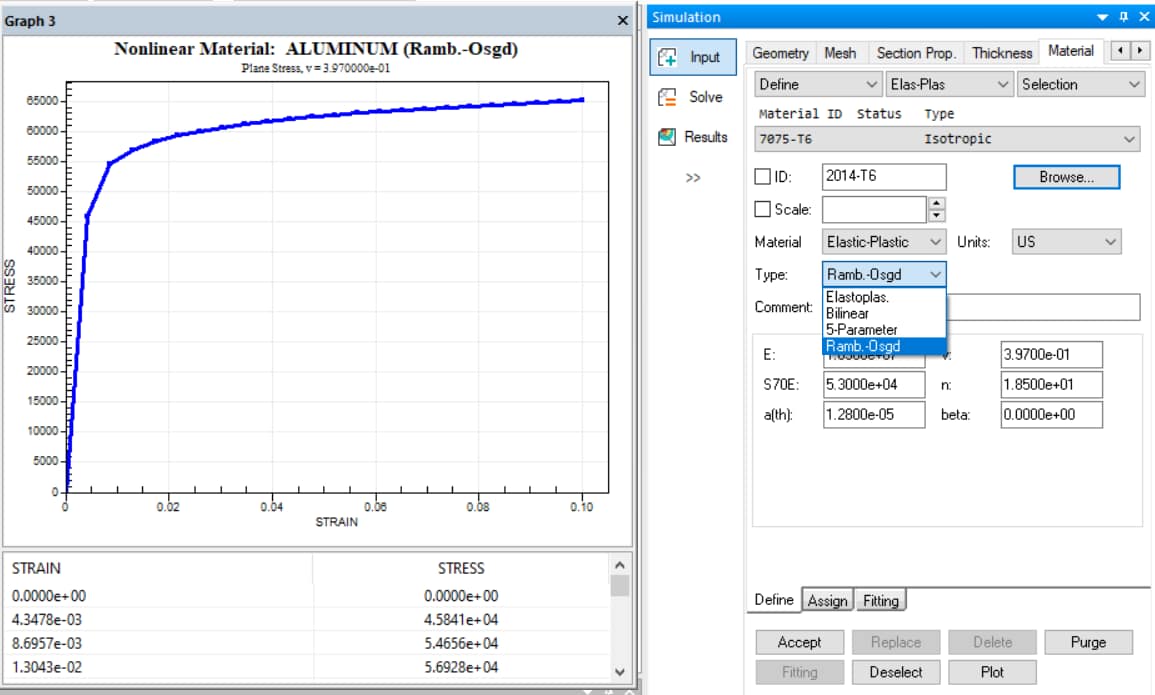Open the Fitting tab

[880, 600]
